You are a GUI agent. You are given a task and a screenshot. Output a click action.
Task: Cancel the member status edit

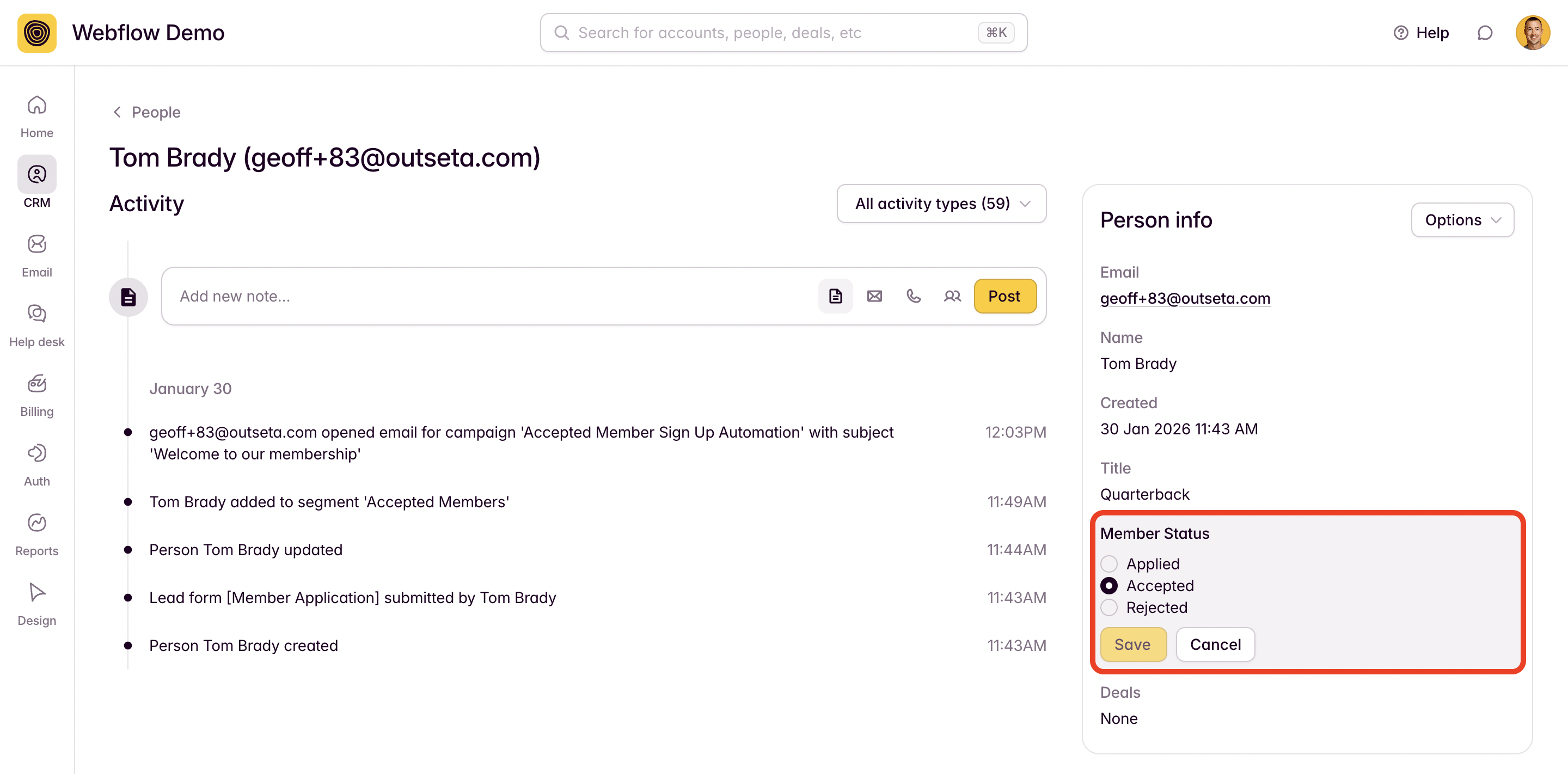tap(1215, 644)
